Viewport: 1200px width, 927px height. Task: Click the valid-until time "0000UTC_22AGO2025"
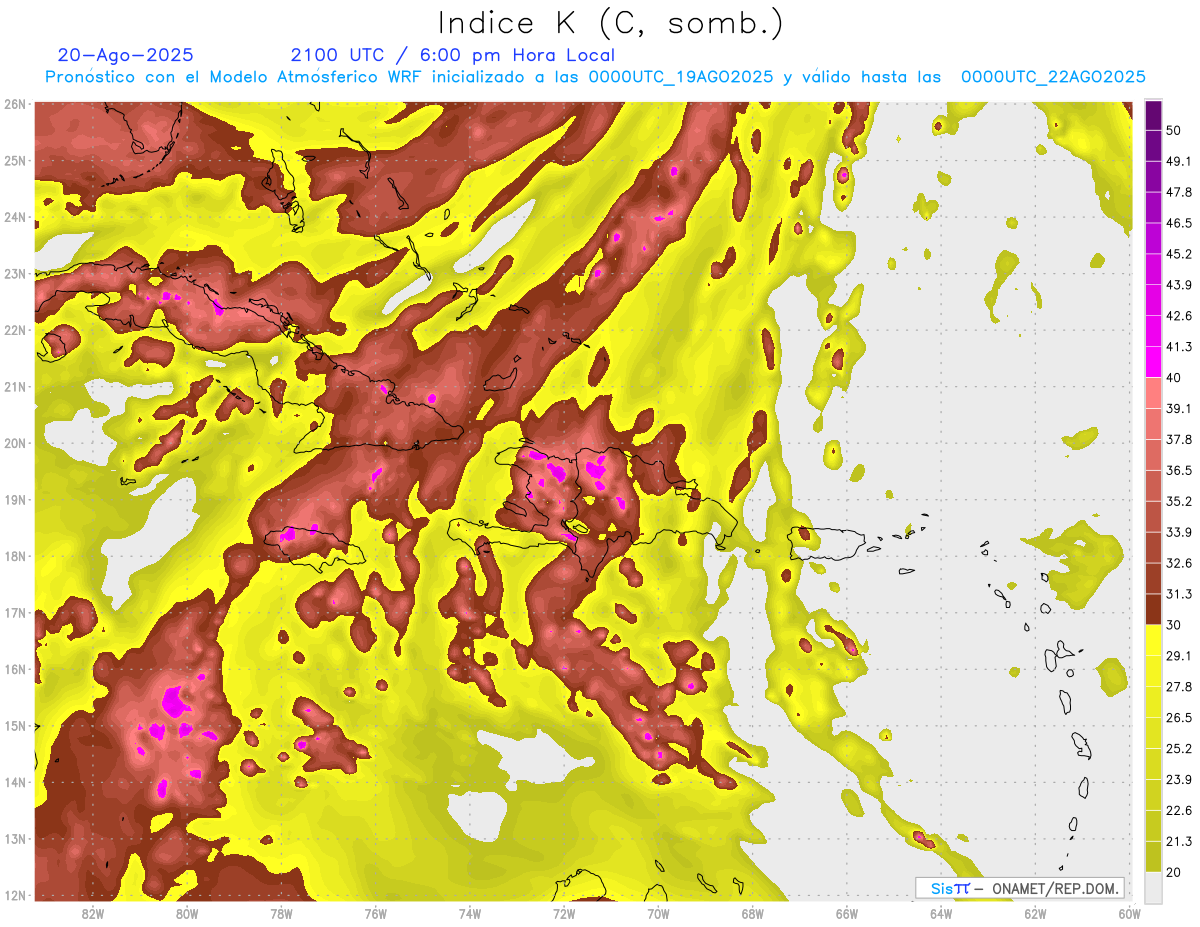point(1053,77)
